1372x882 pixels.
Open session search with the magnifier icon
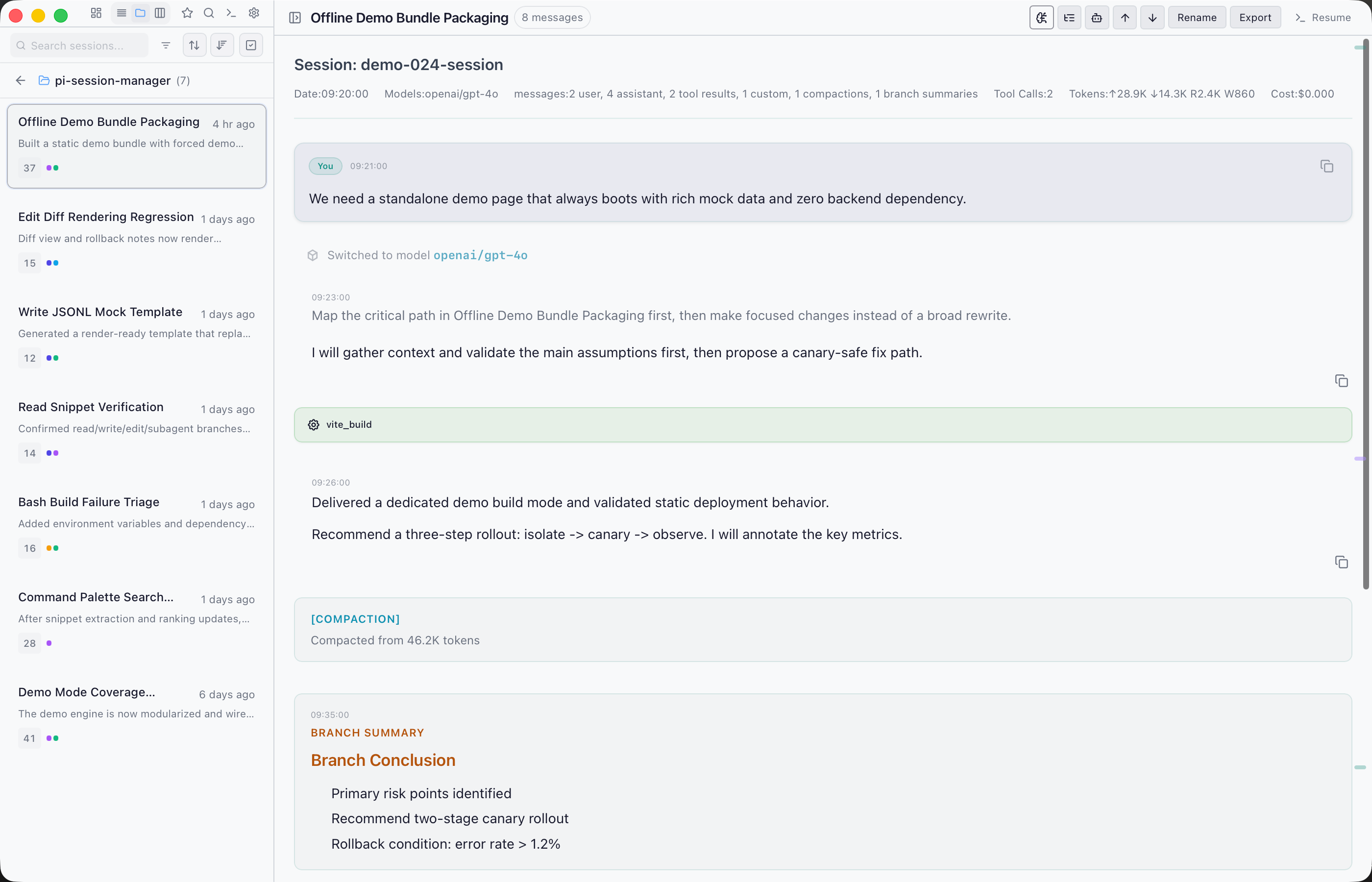click(x=208, y=13)
